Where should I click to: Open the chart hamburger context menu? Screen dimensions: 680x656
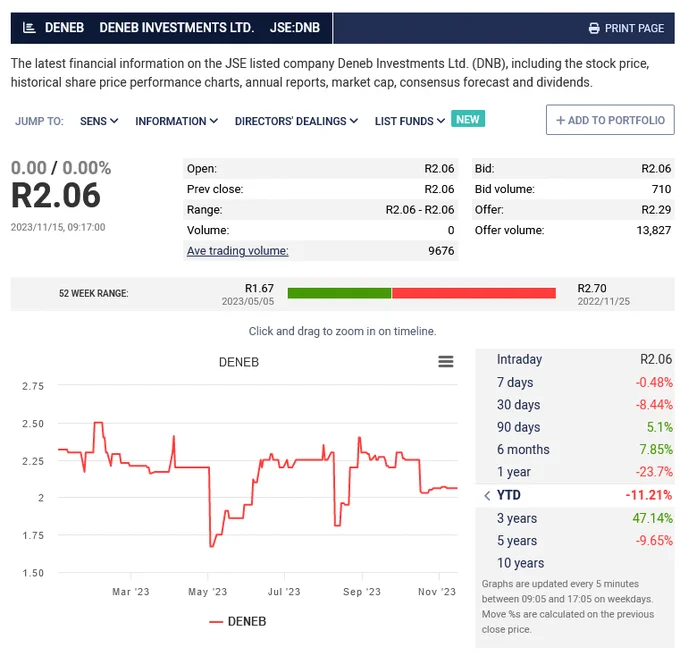coord(445,362)
